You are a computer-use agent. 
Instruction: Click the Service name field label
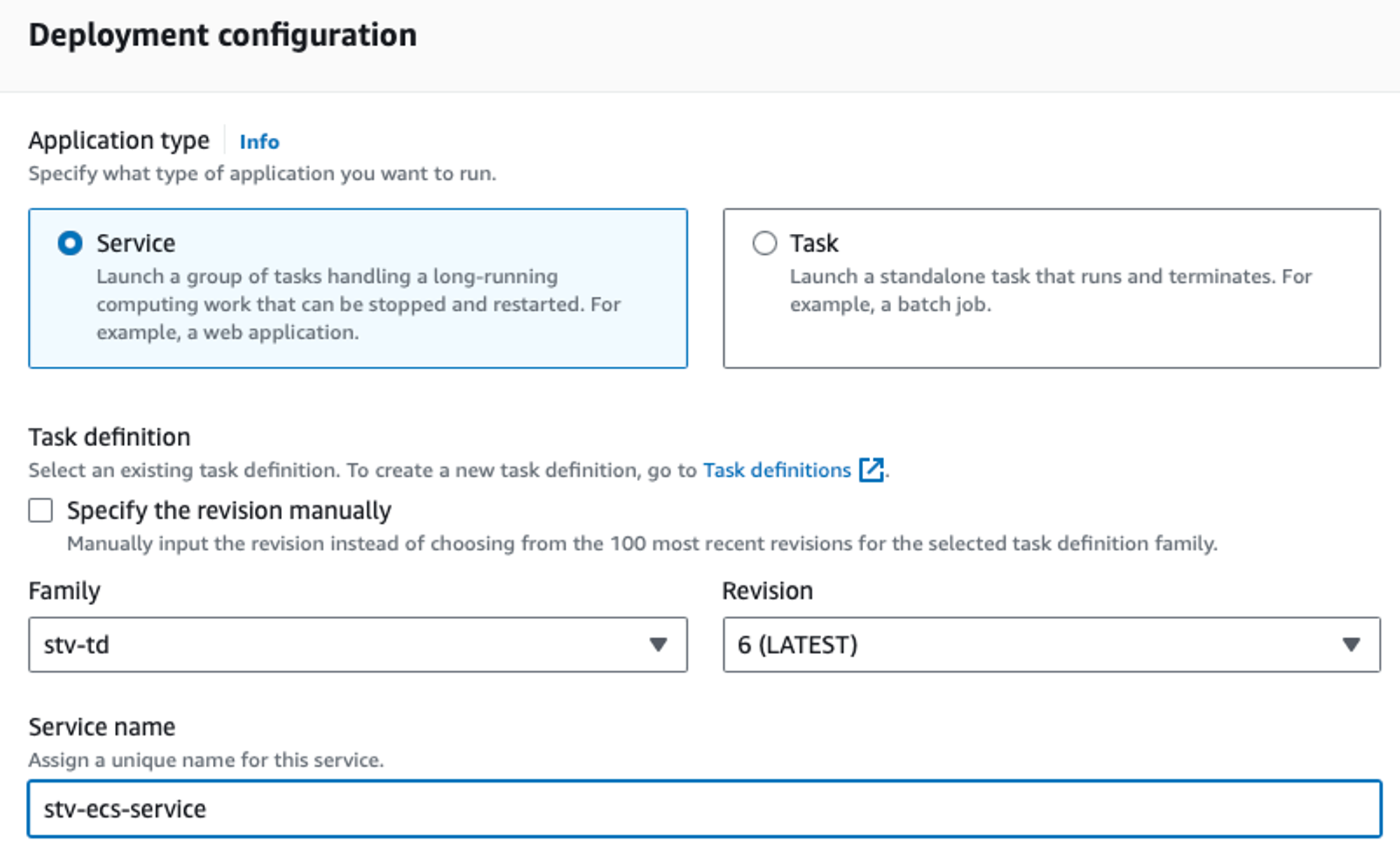(101, 727)
